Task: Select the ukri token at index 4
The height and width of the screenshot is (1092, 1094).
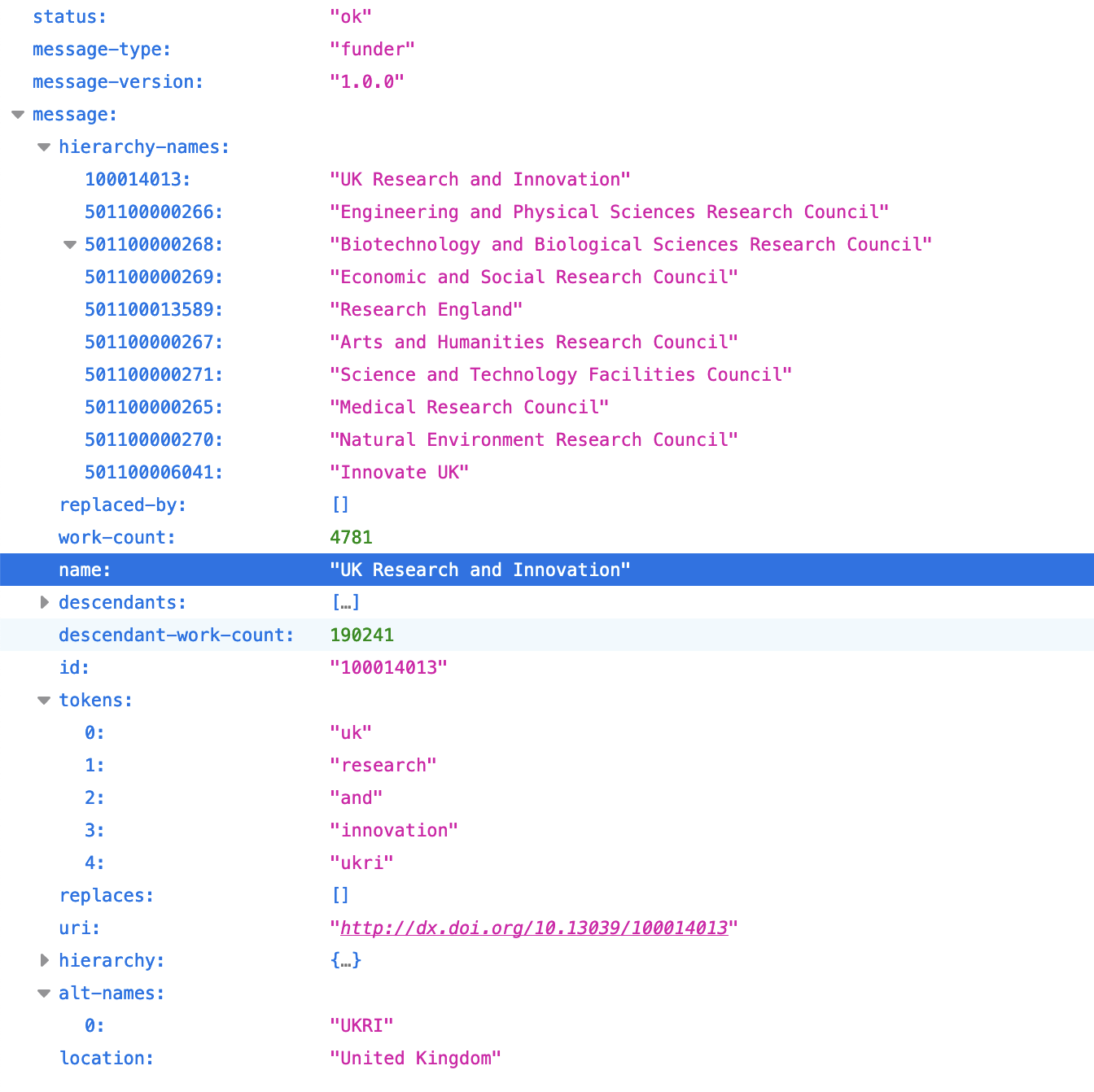Action: [361, 863]
